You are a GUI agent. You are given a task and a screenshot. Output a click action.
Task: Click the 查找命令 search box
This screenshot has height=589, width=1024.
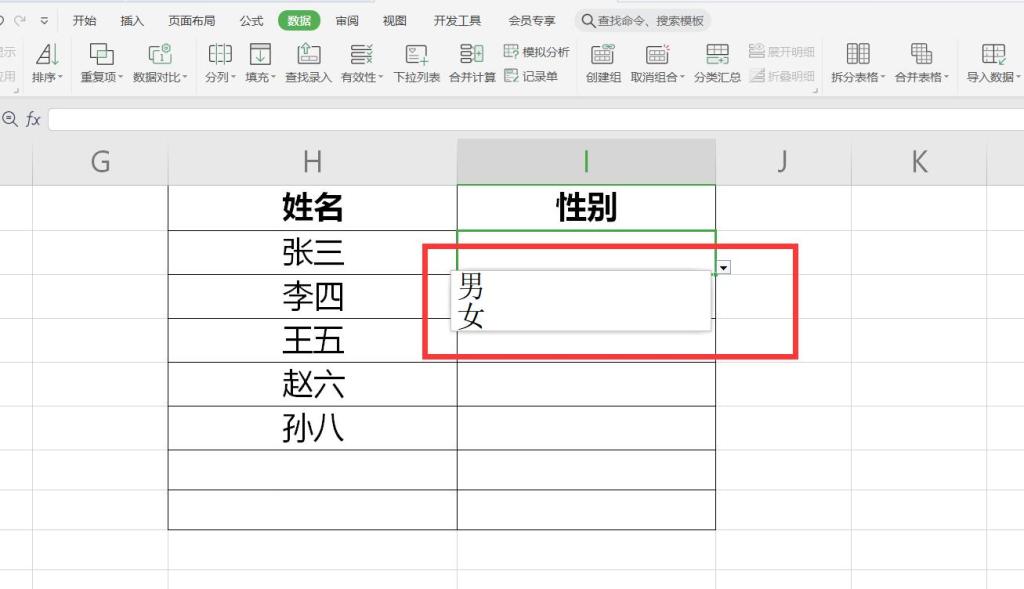[643, 18]
